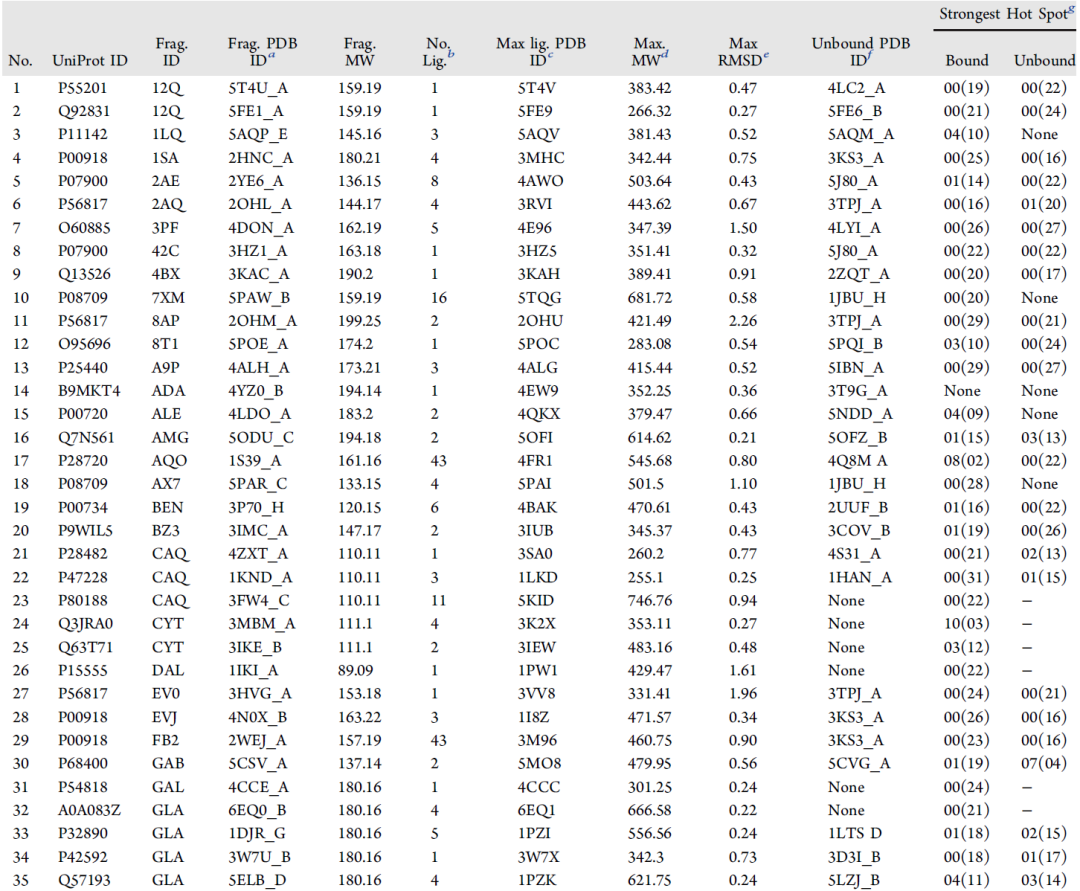This screenshot has height=891, width=1080.
Task: Select UniProt ID 'O95696'
Action: [84, 344]
